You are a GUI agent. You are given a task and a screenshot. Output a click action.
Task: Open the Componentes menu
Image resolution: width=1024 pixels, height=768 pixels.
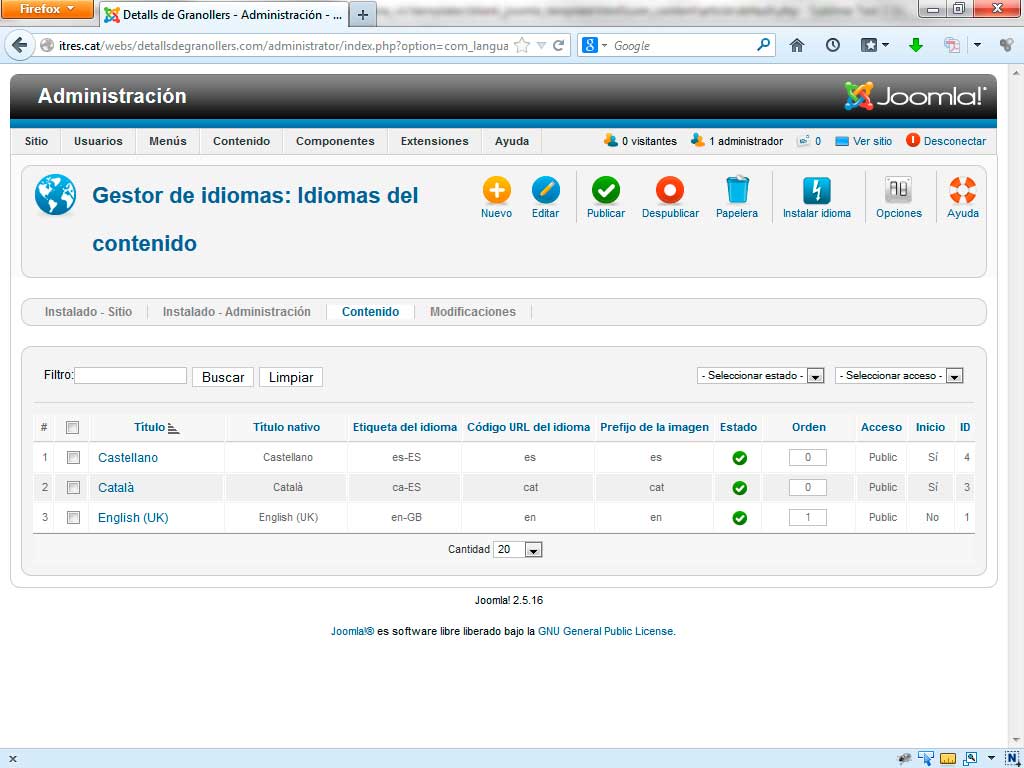click(x=335, y=141)
